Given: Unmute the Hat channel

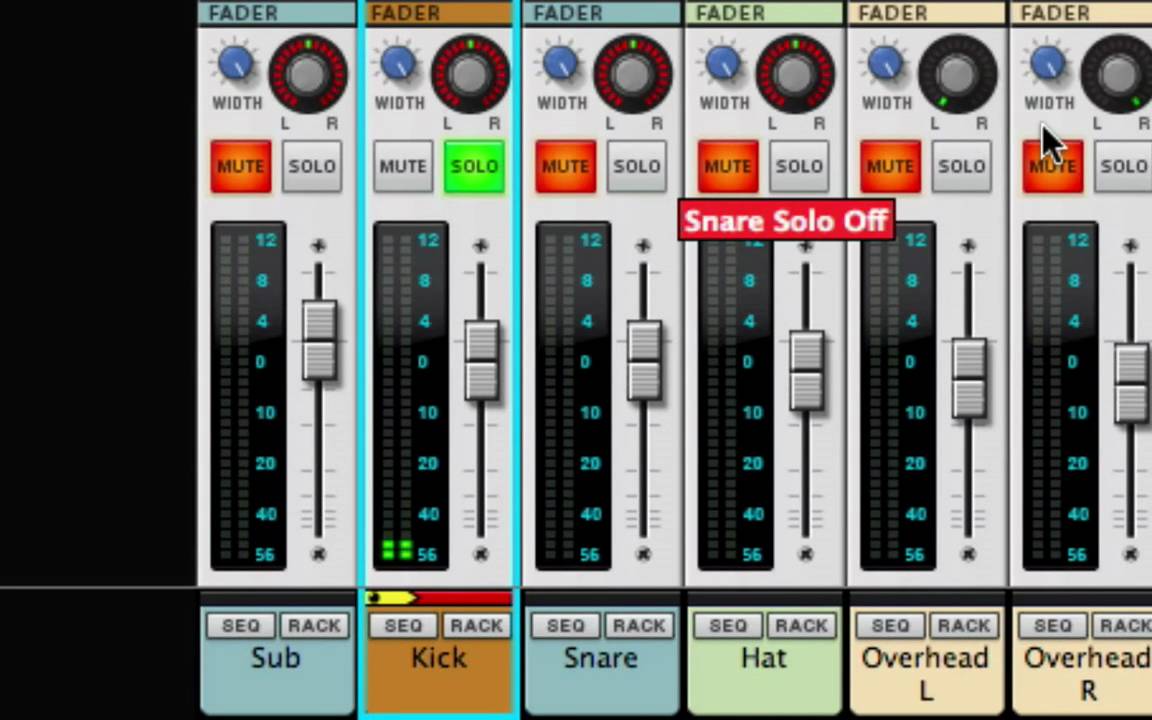Looking at the screenshot, I should point(728,167).
